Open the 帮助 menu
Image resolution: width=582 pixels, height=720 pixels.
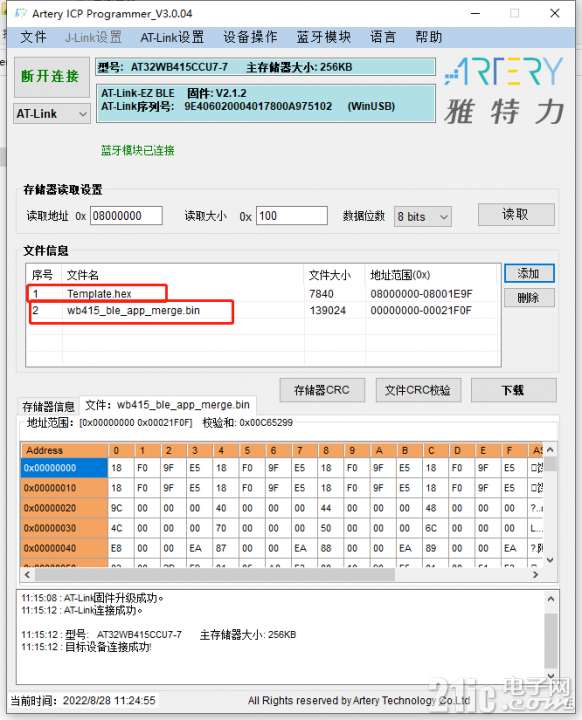[x=429, y=37]
